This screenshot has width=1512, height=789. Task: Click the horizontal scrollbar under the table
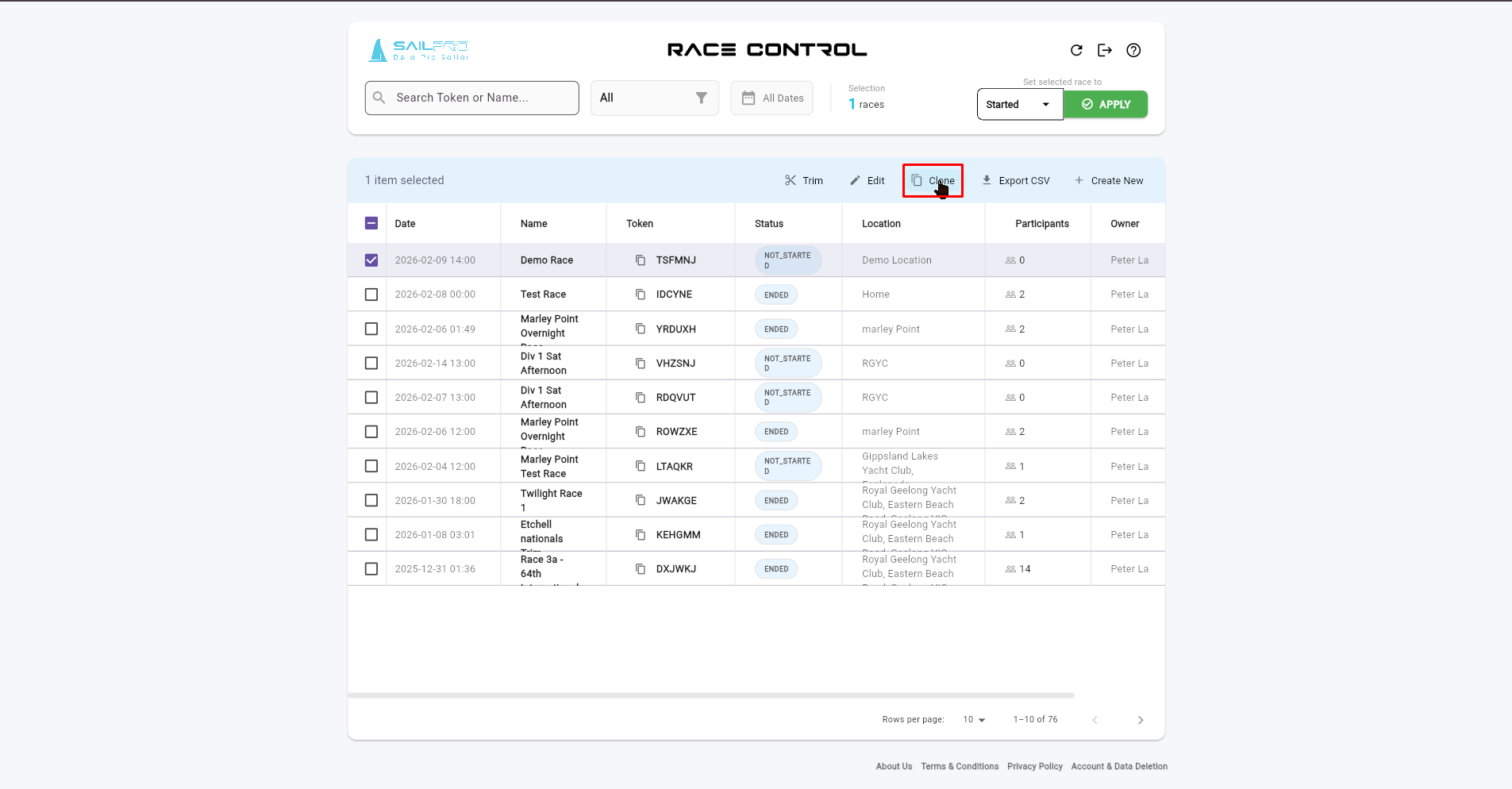coord(710,695)
